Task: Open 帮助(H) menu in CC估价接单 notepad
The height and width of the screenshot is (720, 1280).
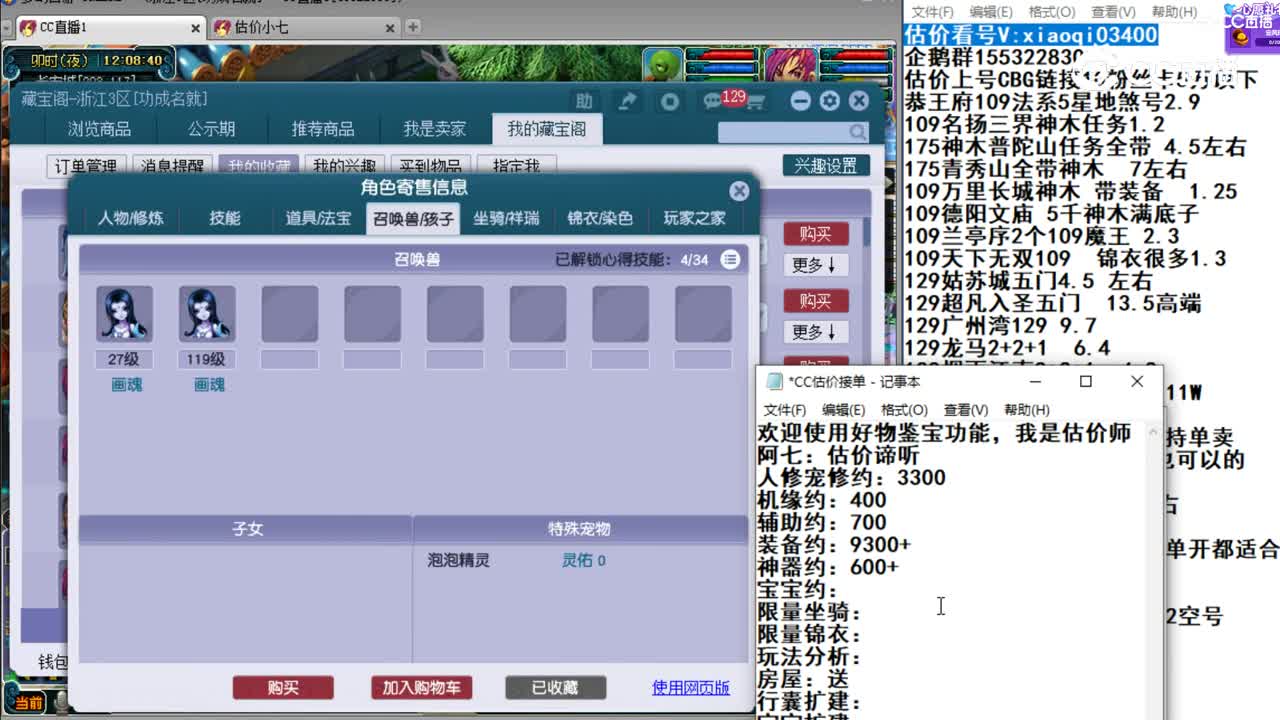Action: pos(1026,410)
